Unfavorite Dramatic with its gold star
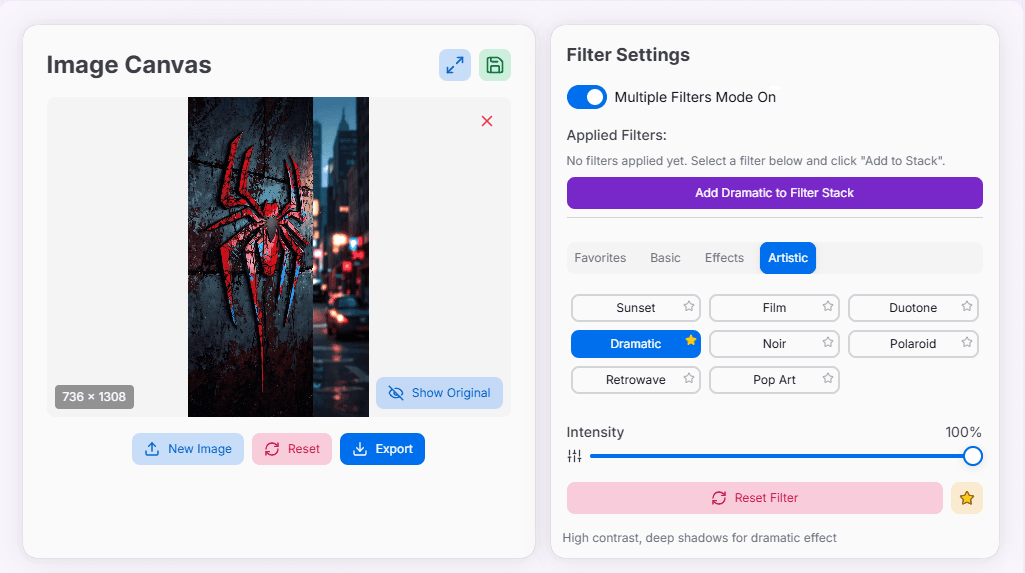The image size is (1025, 573). [x=691, y=340]
